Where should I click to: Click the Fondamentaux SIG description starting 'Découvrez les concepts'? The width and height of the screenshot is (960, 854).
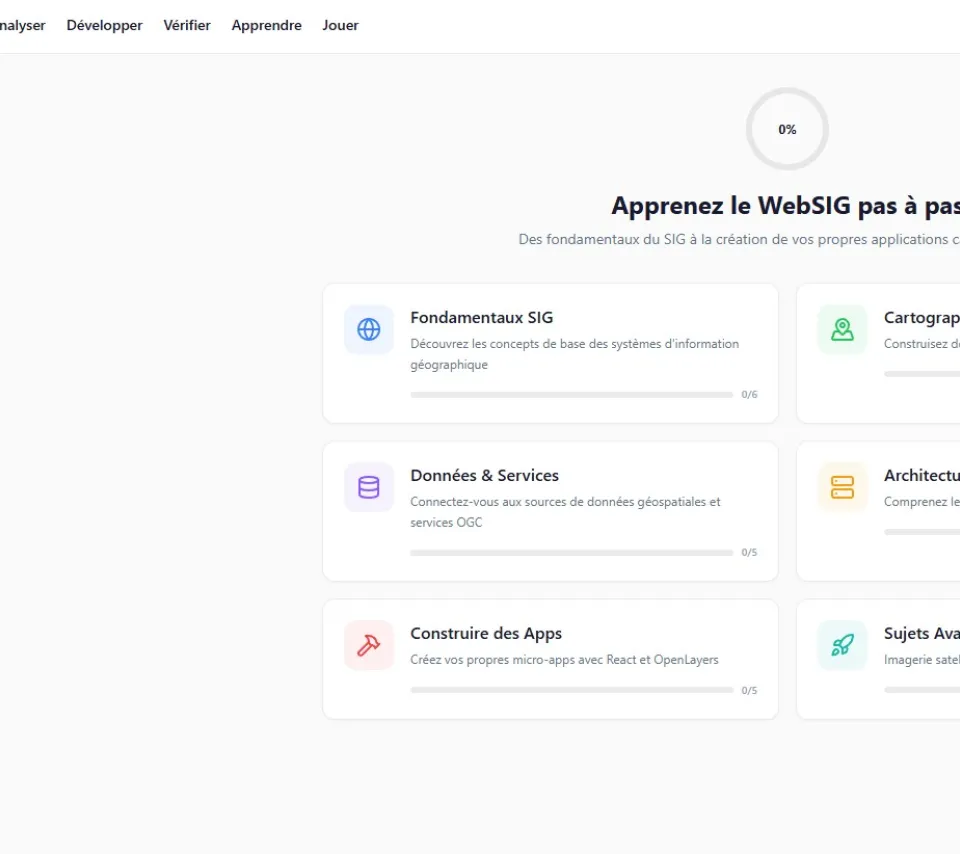(x=574, y=354)
